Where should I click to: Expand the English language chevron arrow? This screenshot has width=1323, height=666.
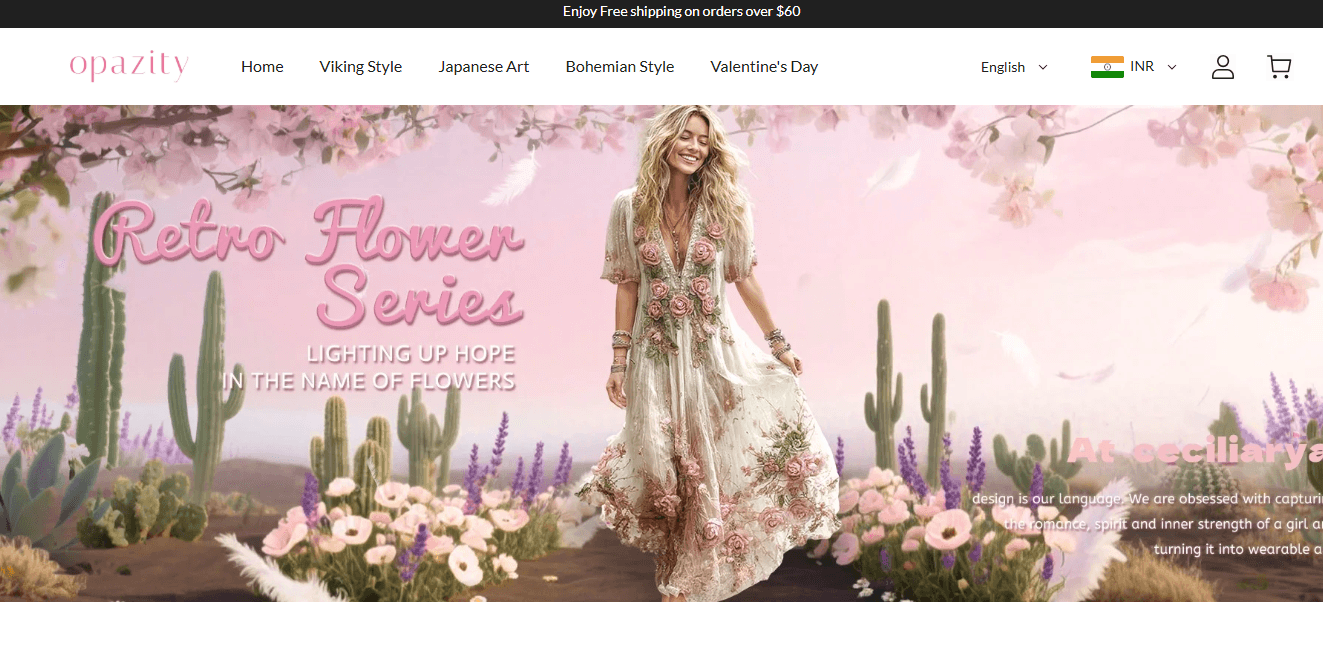[1043, 67]
